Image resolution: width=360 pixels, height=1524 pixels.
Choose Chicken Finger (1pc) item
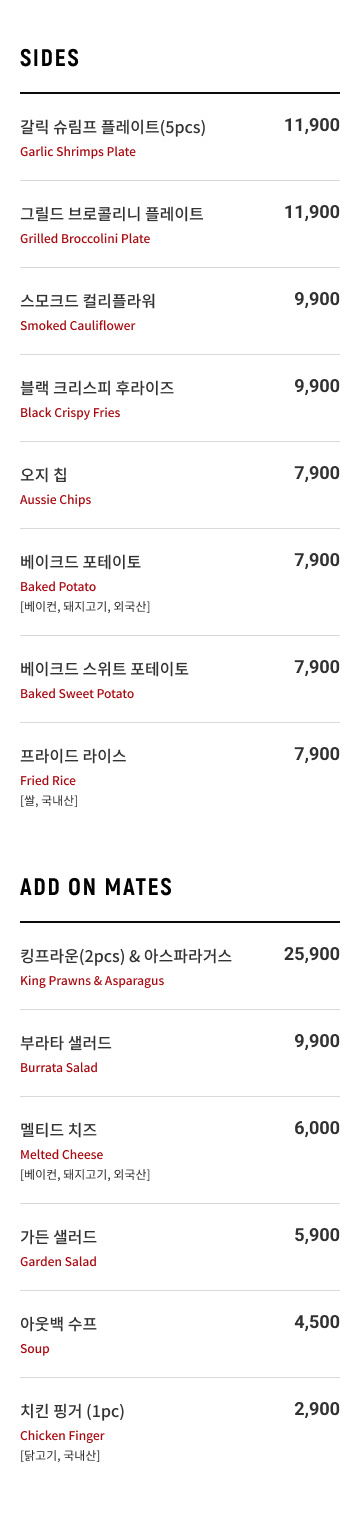point(180,1432)
